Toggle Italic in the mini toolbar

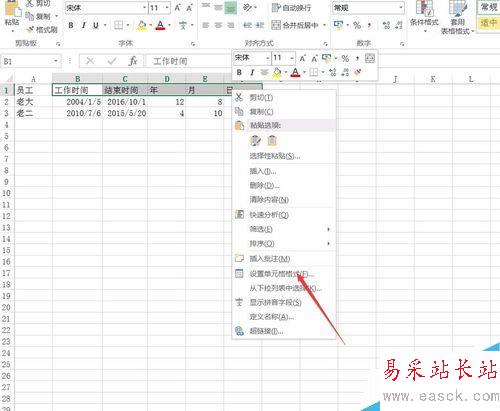[252, 72]
